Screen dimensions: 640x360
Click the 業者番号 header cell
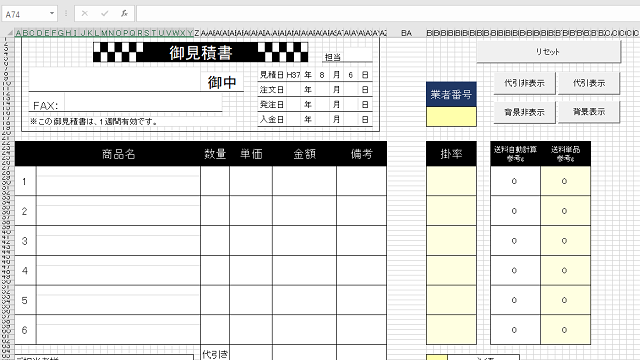451,94
